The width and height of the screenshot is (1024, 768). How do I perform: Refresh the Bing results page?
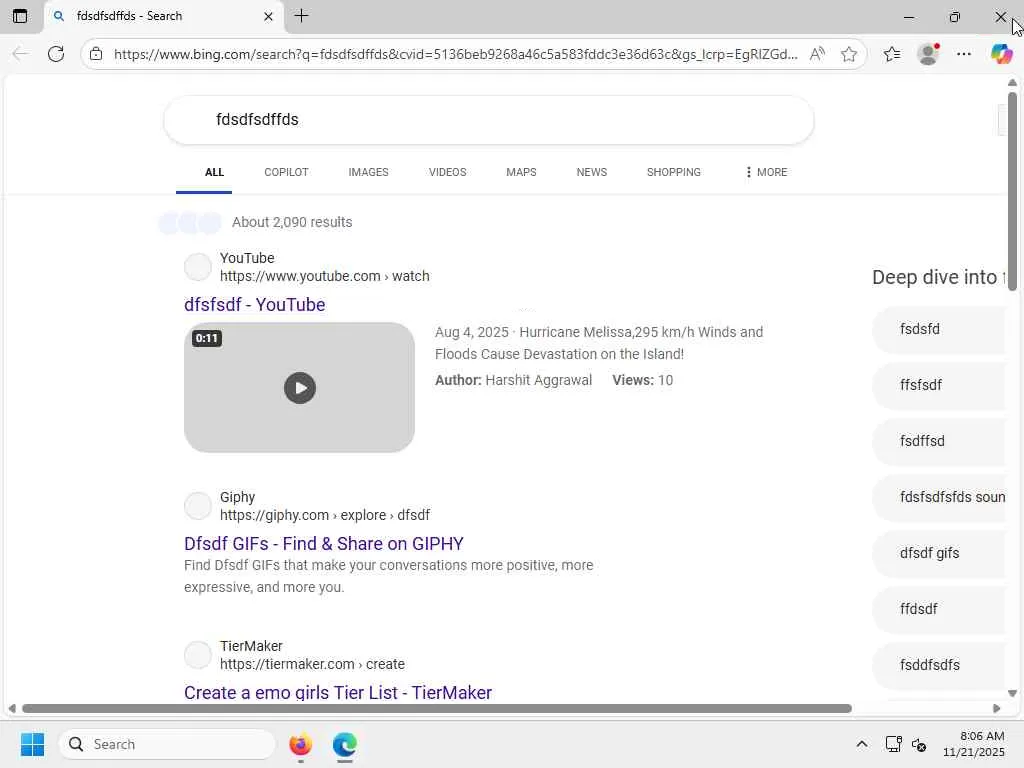click(56, 54)
